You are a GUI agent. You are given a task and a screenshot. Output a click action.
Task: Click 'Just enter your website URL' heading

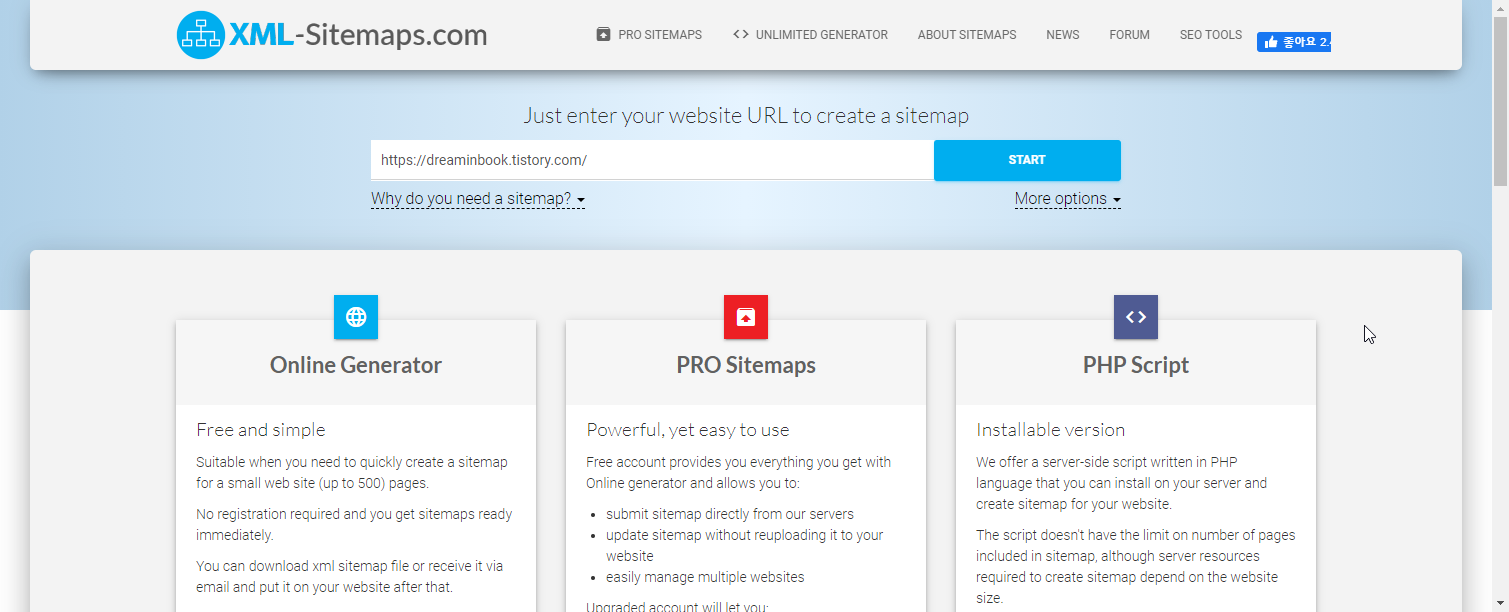746,116
